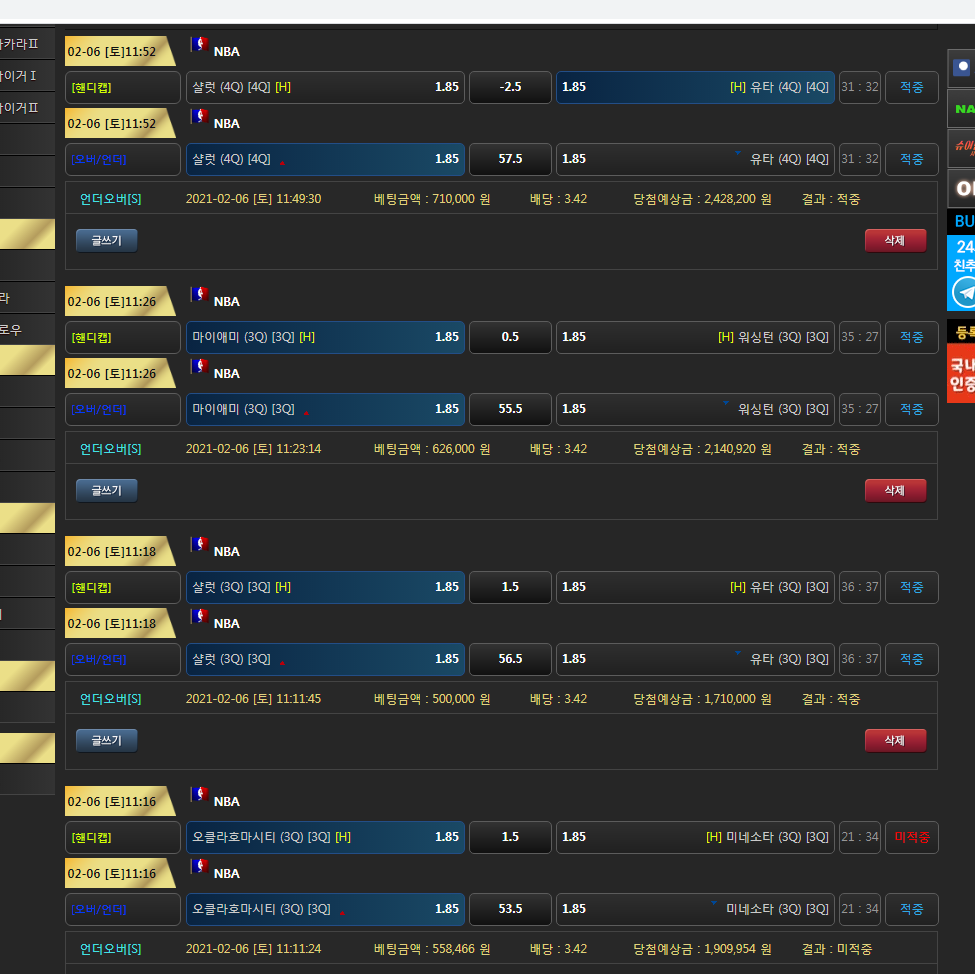Select Charlotte 4Q handicap at 1.85

pyautogui.click(x=325, y=87)
